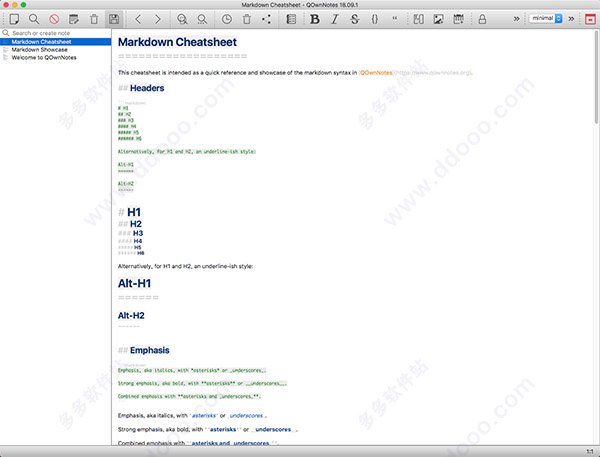Insert block quote
This screenshot has height=457, width=600.
pyautogui.click(x=395, y=18)
